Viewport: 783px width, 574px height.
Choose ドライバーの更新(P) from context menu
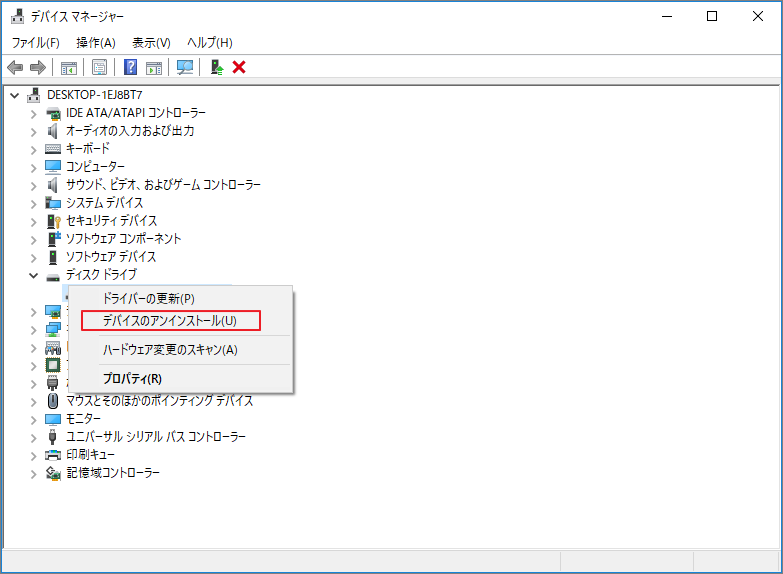149,298
